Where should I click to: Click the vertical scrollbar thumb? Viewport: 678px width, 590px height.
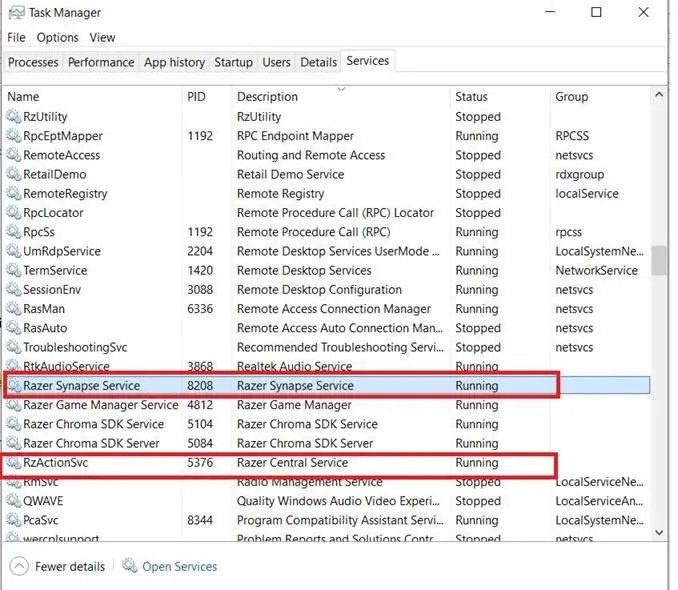(659, 260)
